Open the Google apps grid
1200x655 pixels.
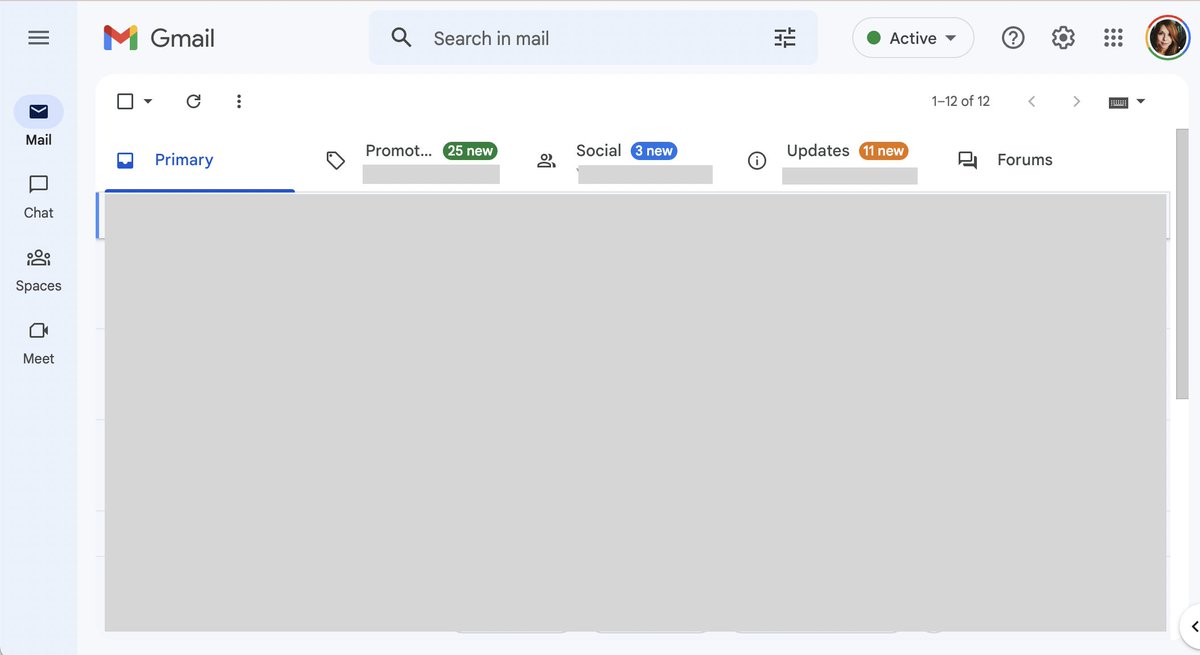(1113, 38)
